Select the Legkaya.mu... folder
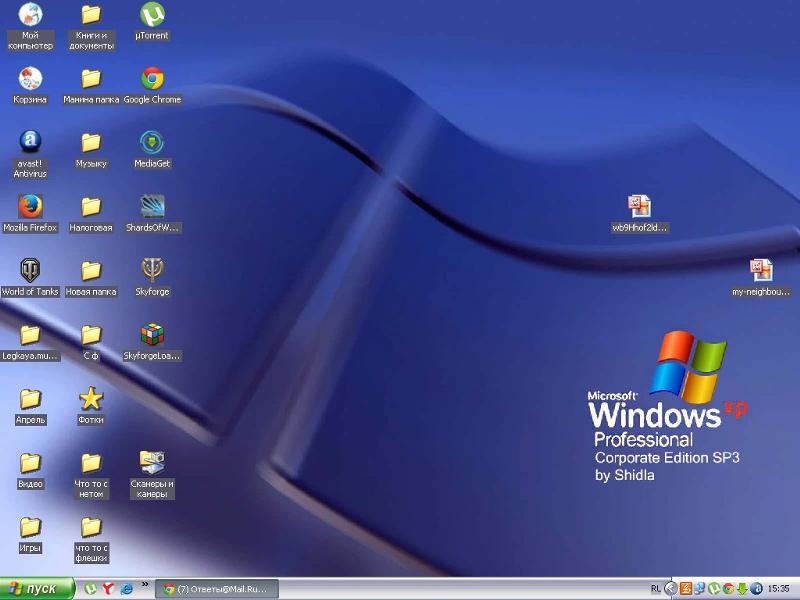The image size is (800, 600). pyautogui.click(x=30, y=342)
